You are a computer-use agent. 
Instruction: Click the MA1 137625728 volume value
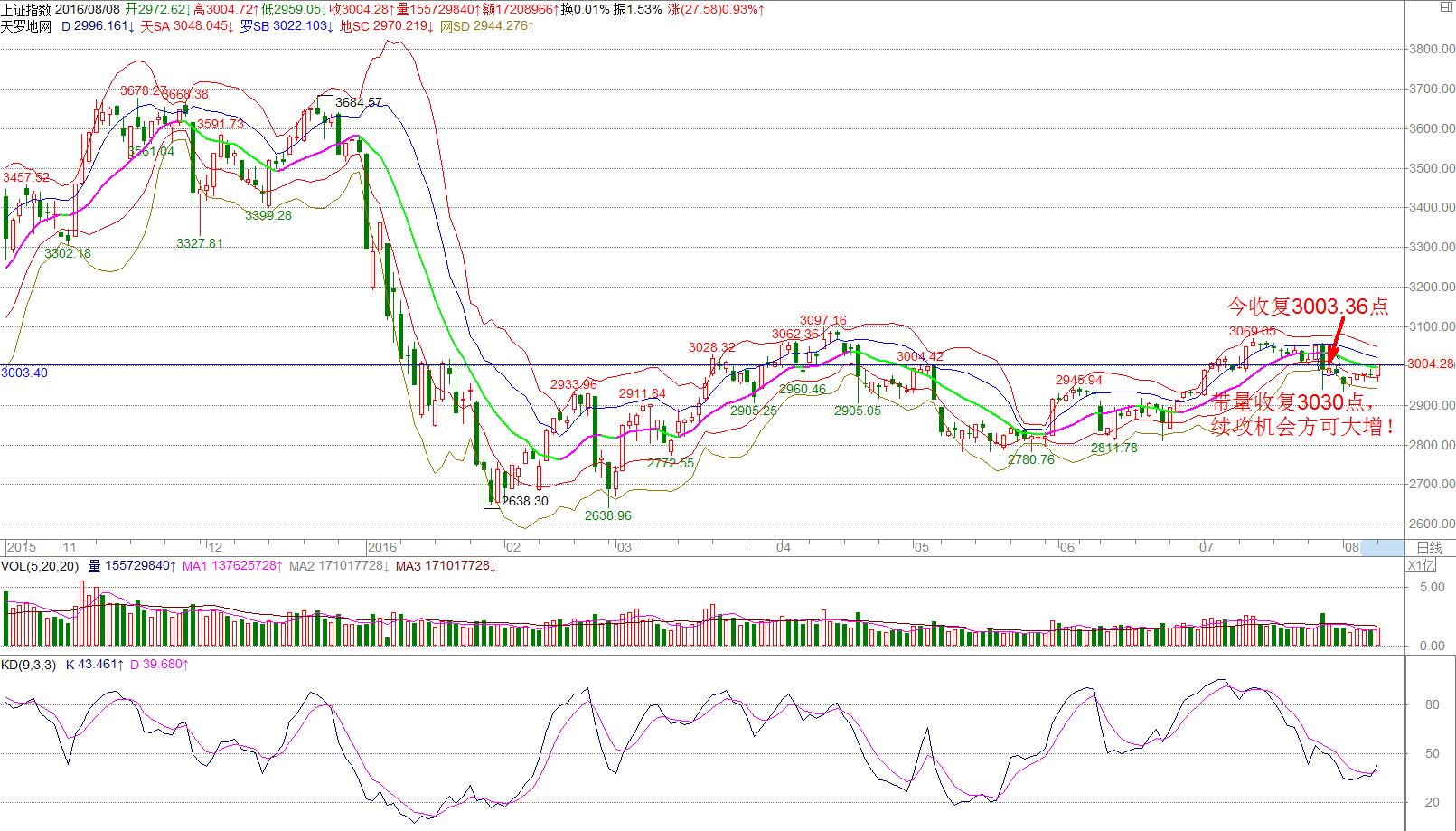pyautogui.click(x=233, y=566)
